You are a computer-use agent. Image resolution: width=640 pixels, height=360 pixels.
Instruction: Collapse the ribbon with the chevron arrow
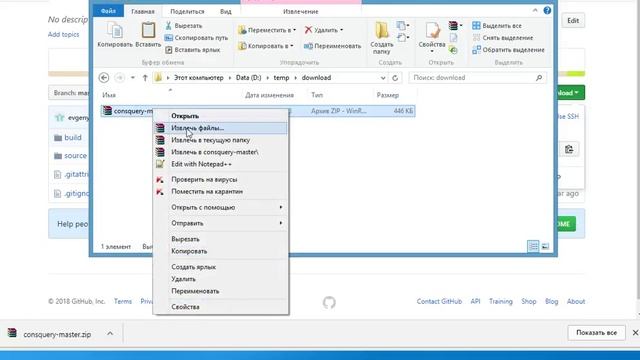coord(535,11)
